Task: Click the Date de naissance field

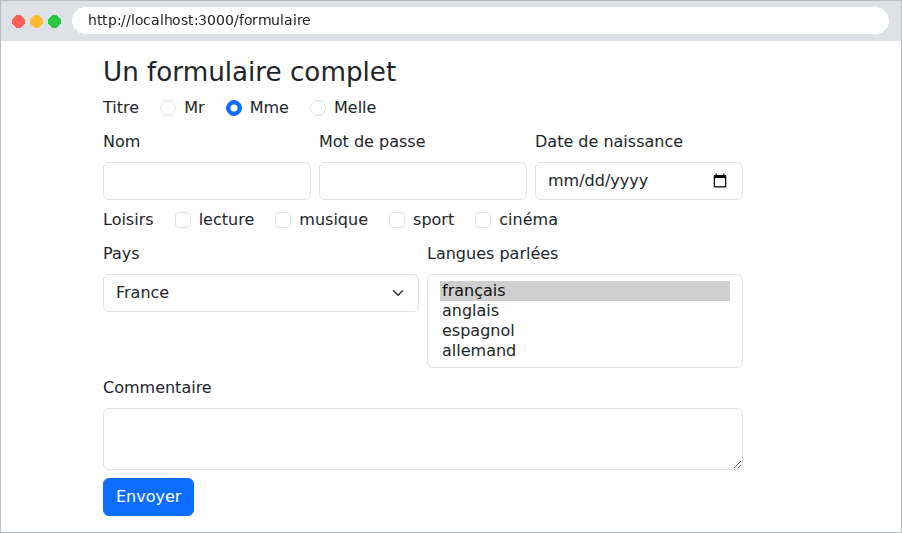Action: [639, 181]
